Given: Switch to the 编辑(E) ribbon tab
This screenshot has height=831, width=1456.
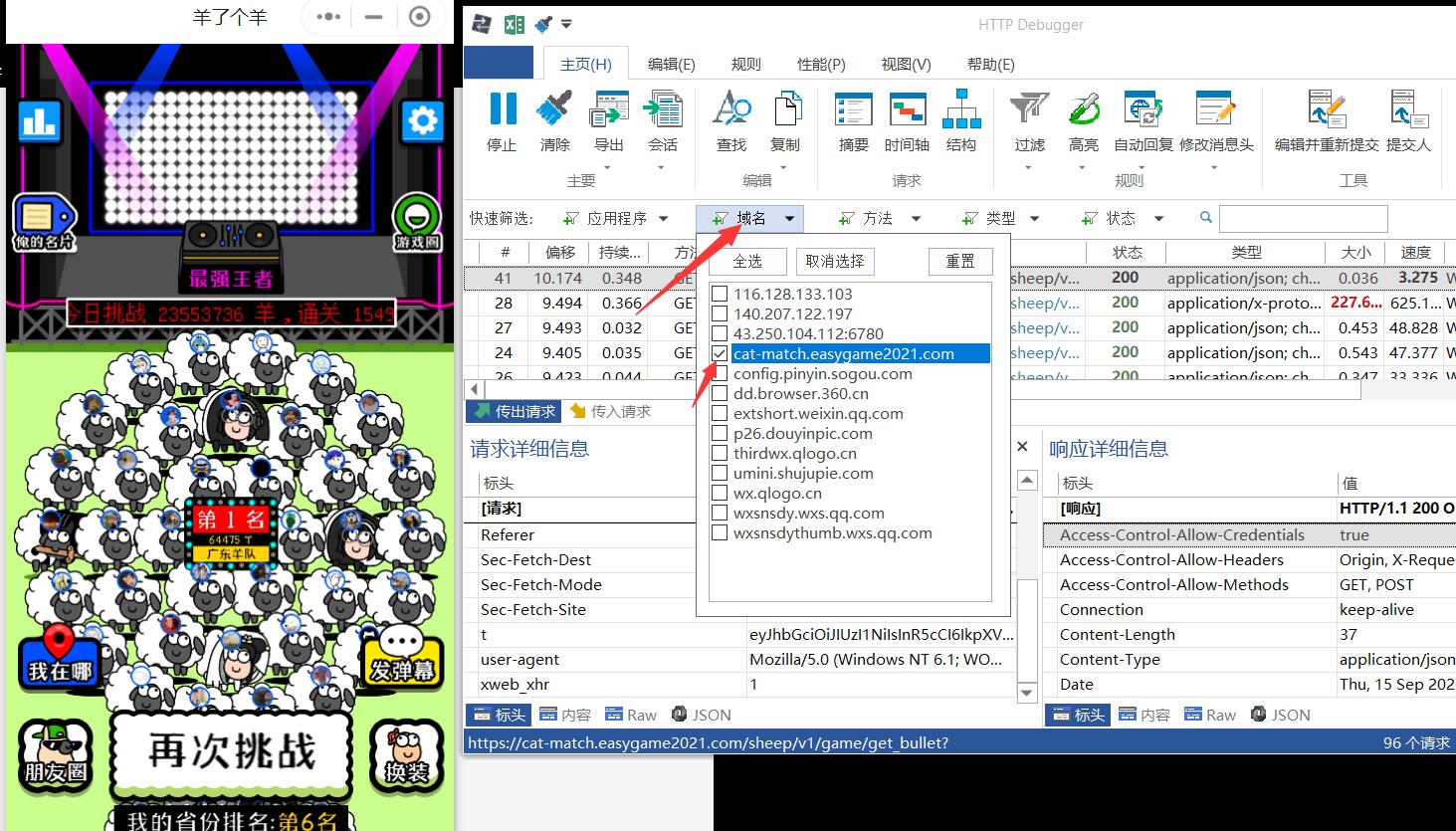Looking at the screenshot, I should [x=671, y=64].
